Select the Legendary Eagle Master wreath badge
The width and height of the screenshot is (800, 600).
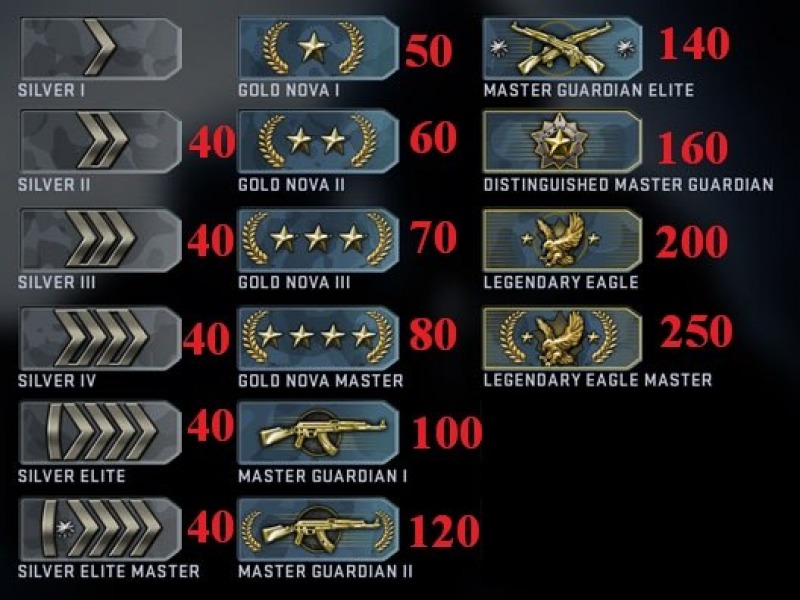(x=562, y=337)
